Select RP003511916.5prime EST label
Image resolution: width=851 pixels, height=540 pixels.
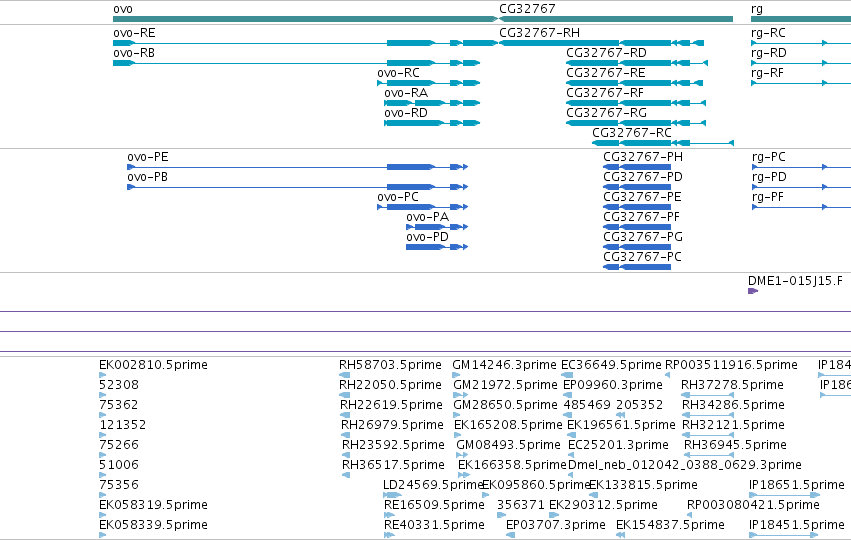coord(731,365)
